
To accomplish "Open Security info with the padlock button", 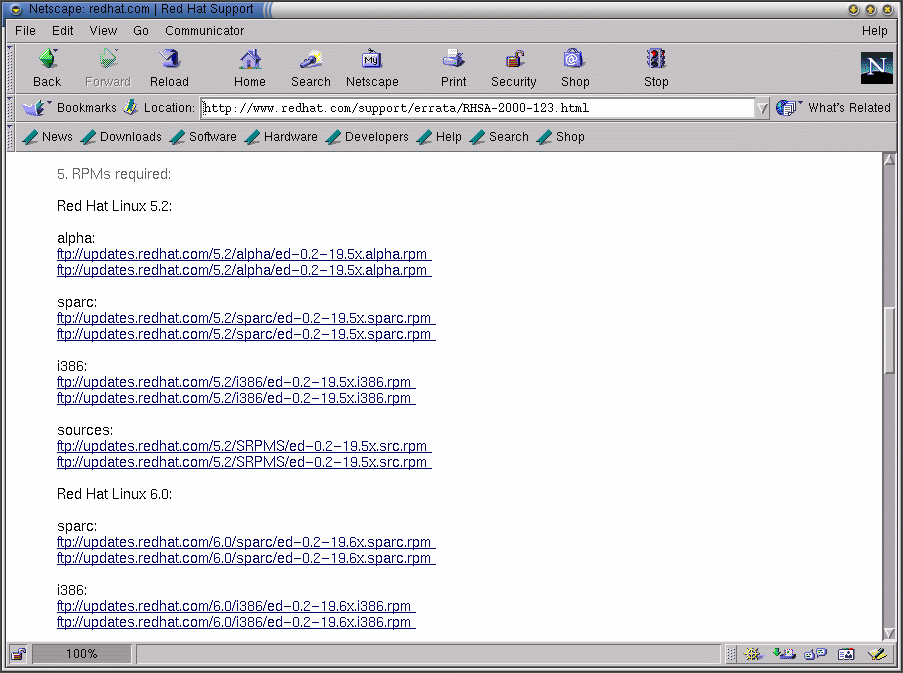I will coord(514,68).
